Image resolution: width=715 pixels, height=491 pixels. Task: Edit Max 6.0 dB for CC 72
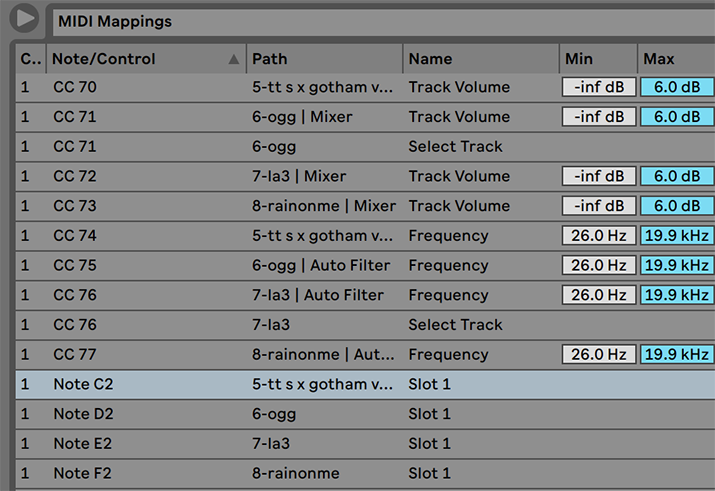click(677, 176)
